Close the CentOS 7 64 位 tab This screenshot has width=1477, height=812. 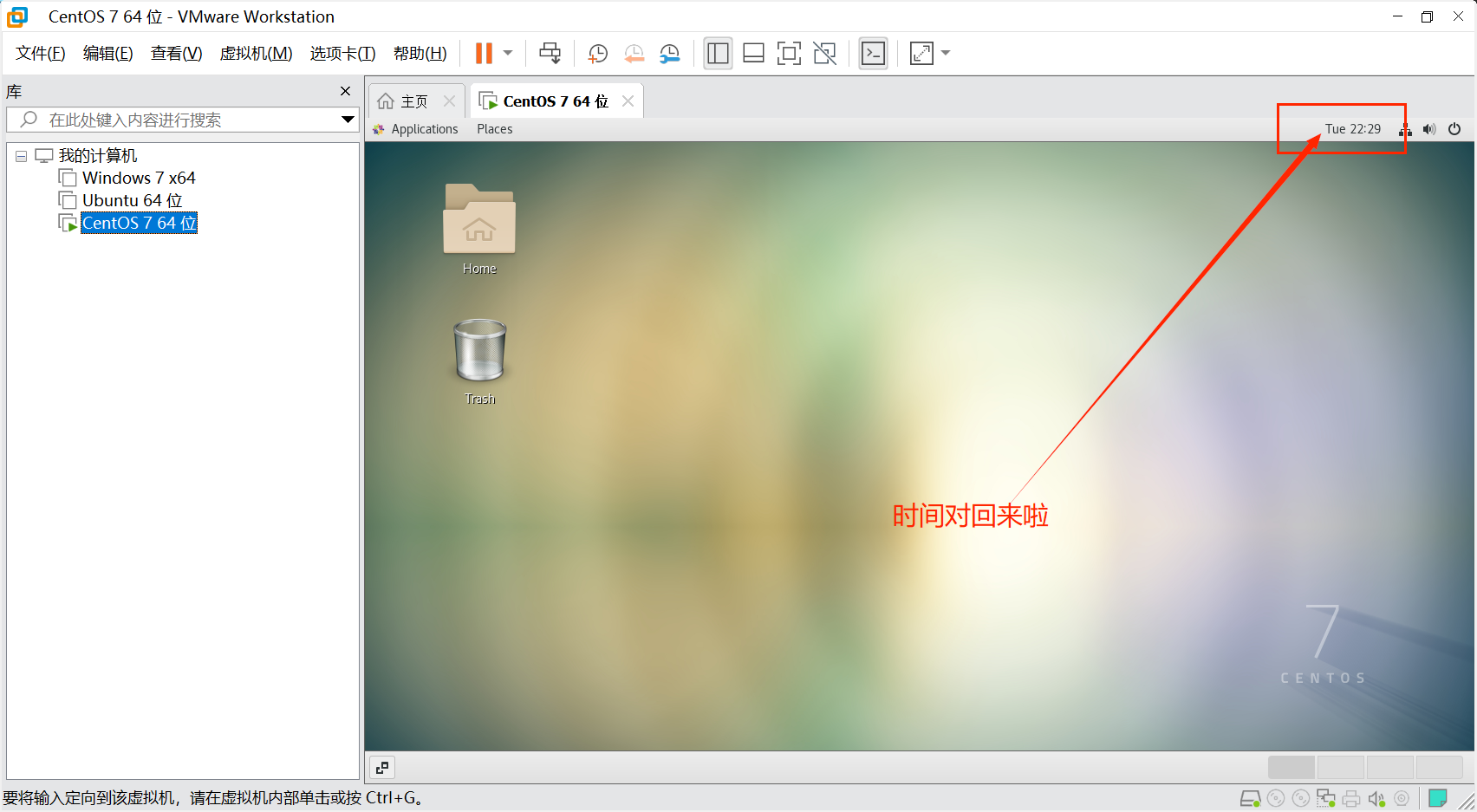[628, 101]
